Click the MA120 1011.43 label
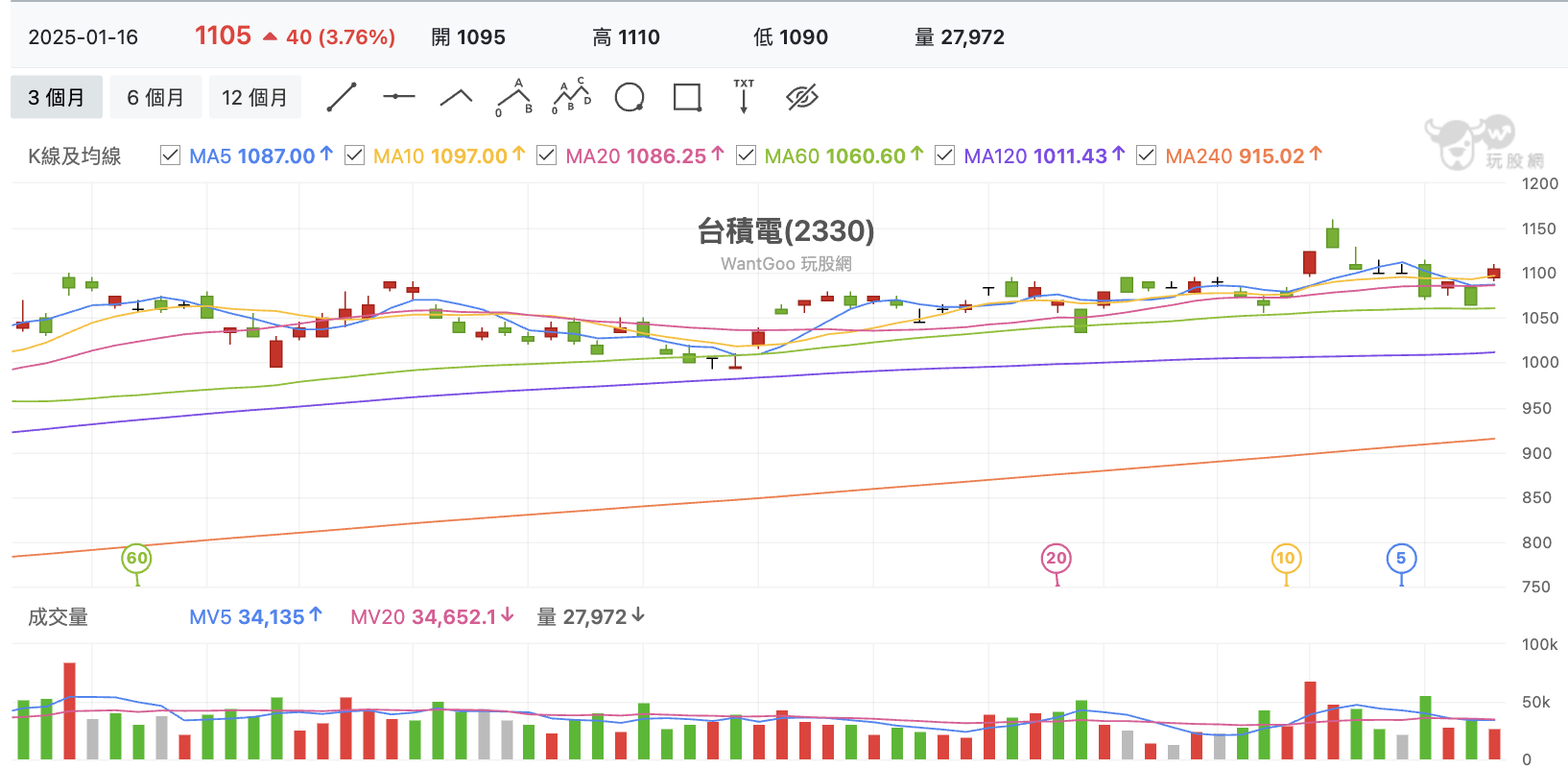 pyautogui.click(x=1045, y=156)
